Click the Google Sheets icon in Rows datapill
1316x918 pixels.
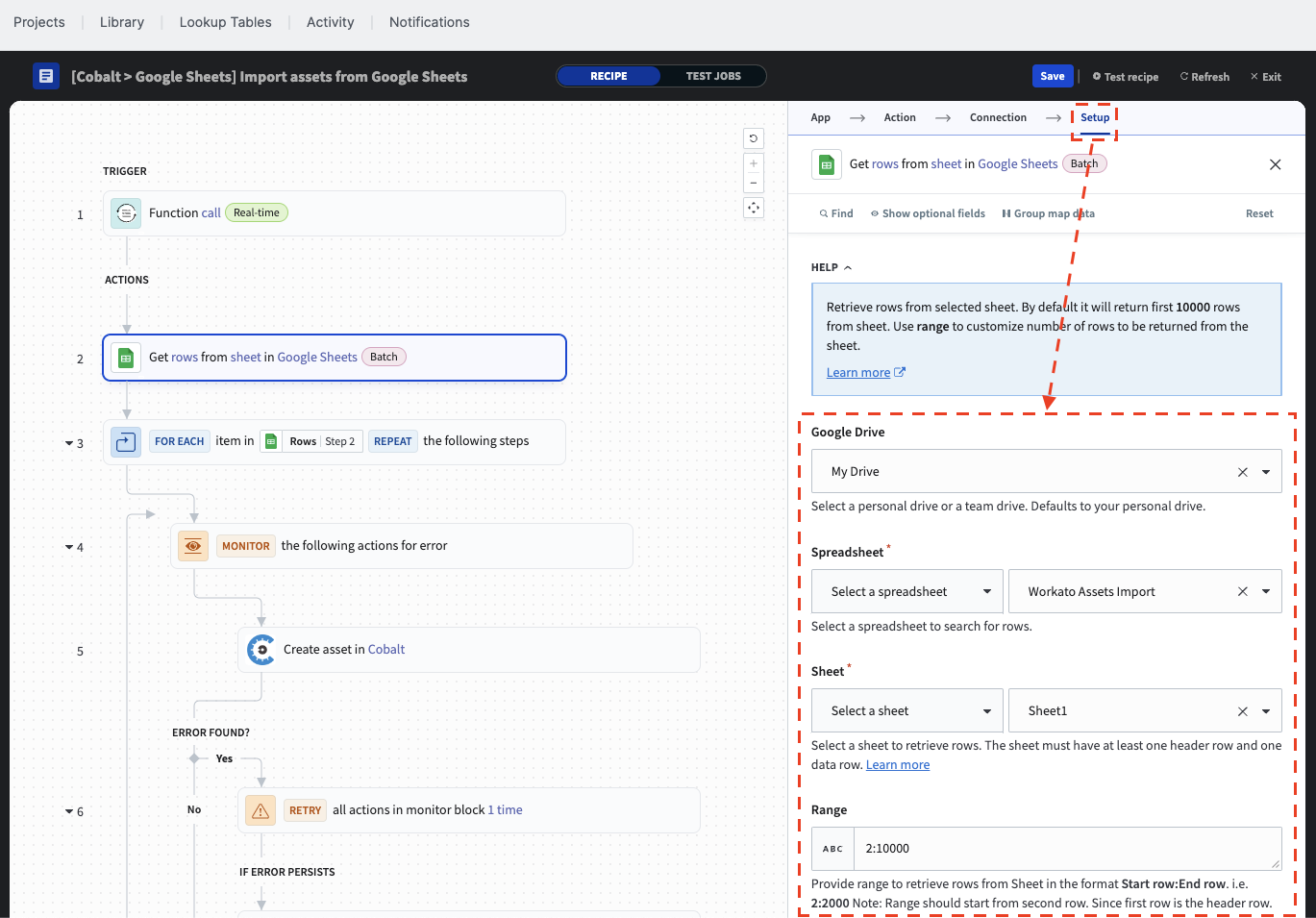click(x=271, y=441)
